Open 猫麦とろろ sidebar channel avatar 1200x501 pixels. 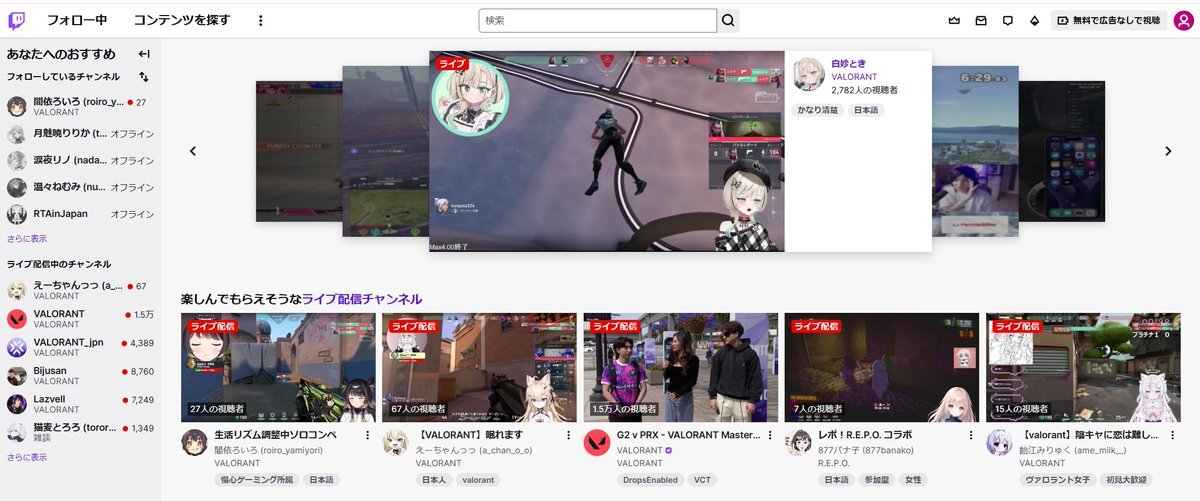tap(17, 432)
